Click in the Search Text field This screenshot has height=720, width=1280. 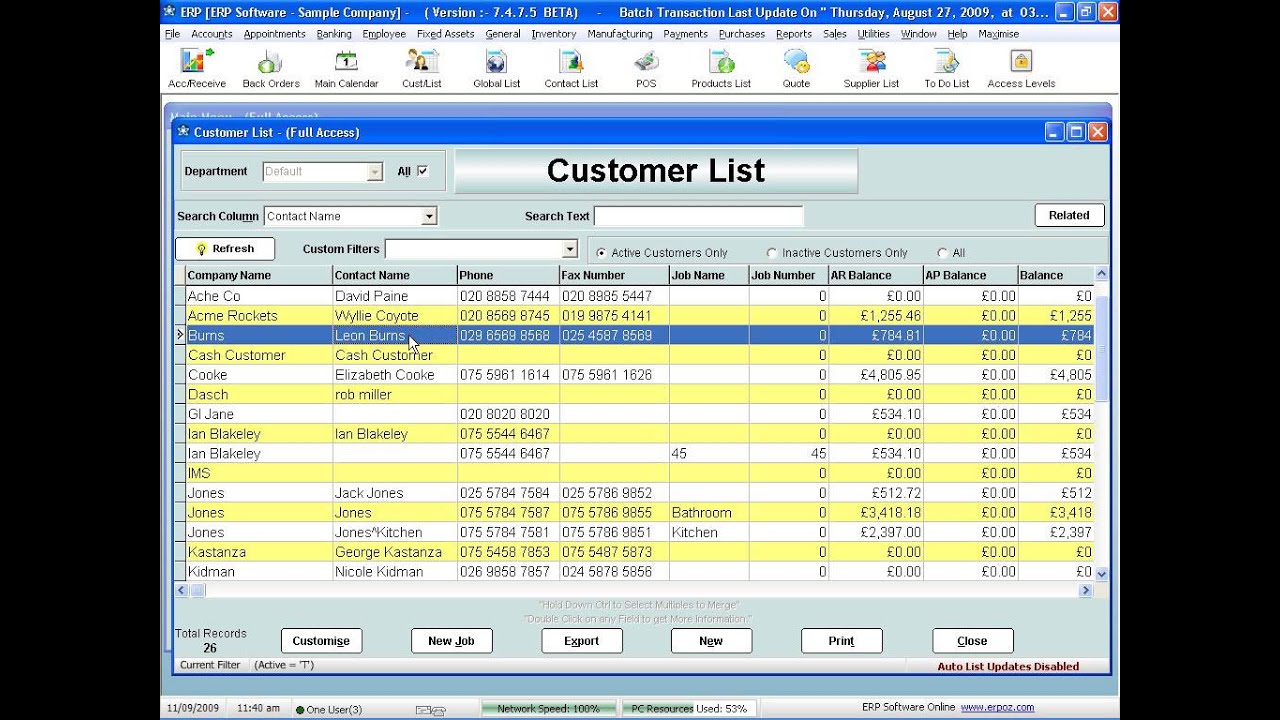[x=698, y=216]
